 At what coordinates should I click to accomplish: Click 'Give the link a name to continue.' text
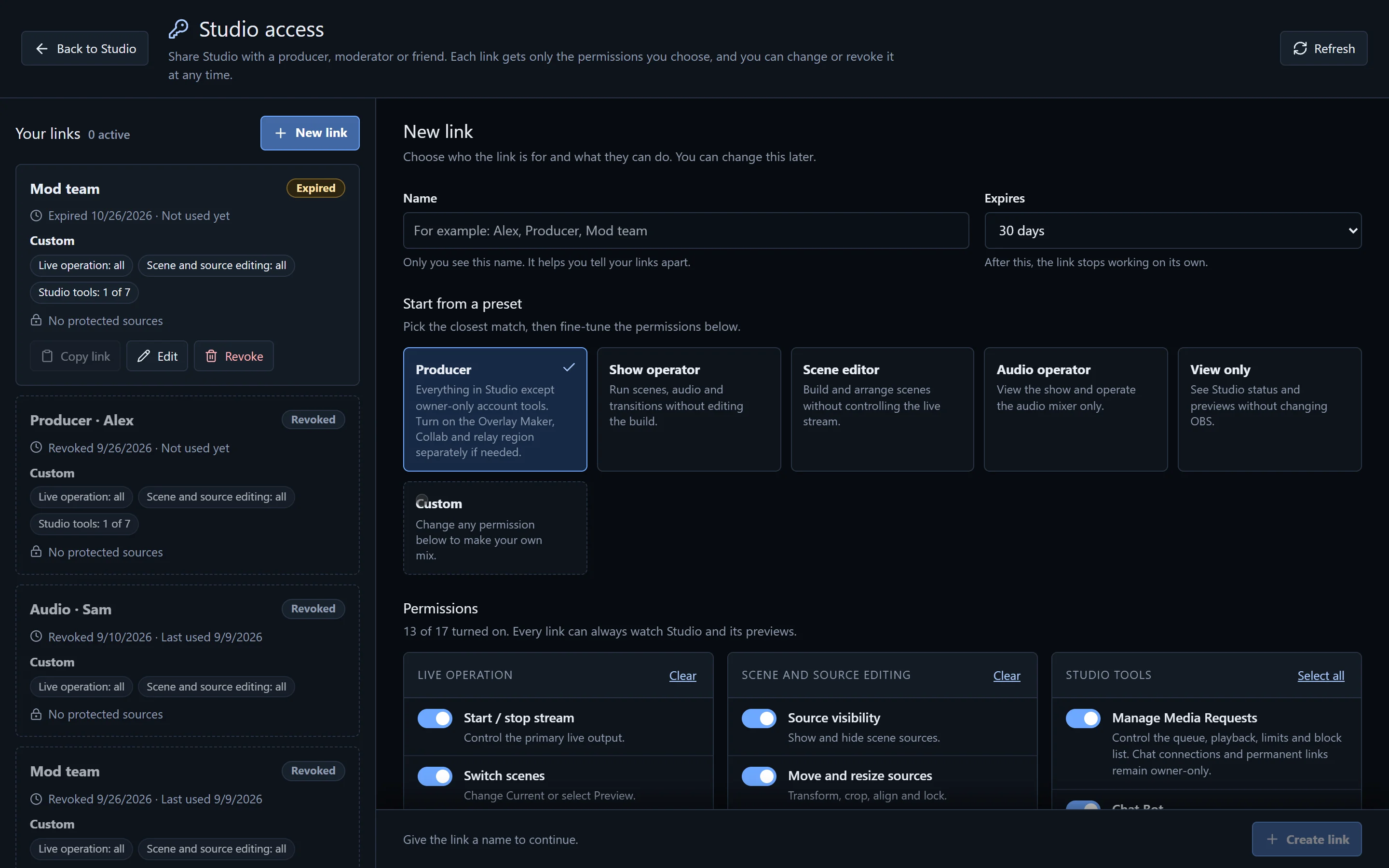click(x=491, y=839)
